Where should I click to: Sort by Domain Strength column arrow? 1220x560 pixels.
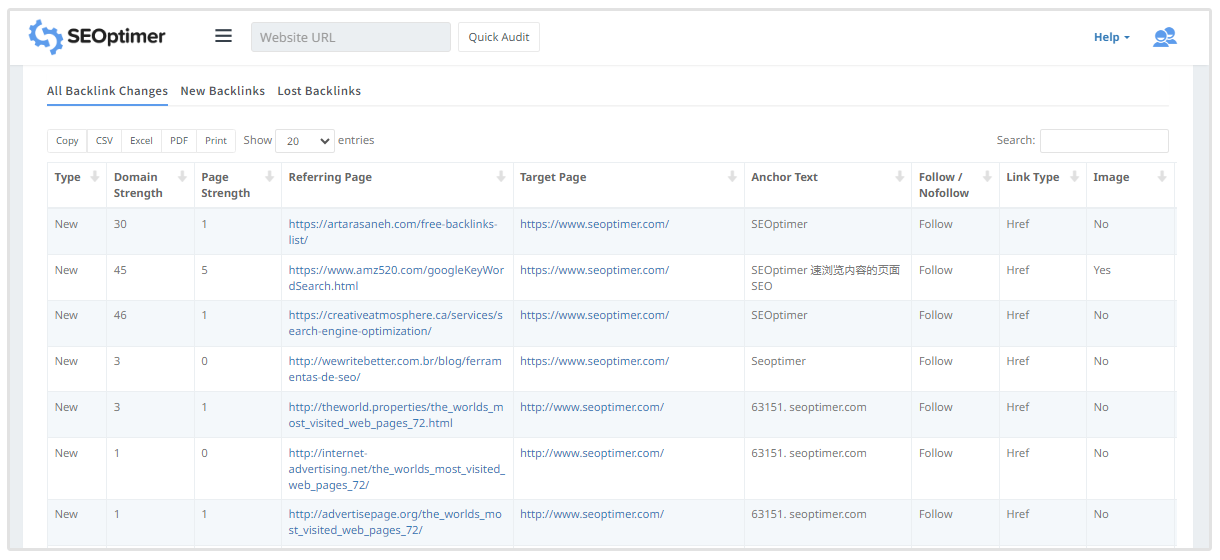[182, 177]
